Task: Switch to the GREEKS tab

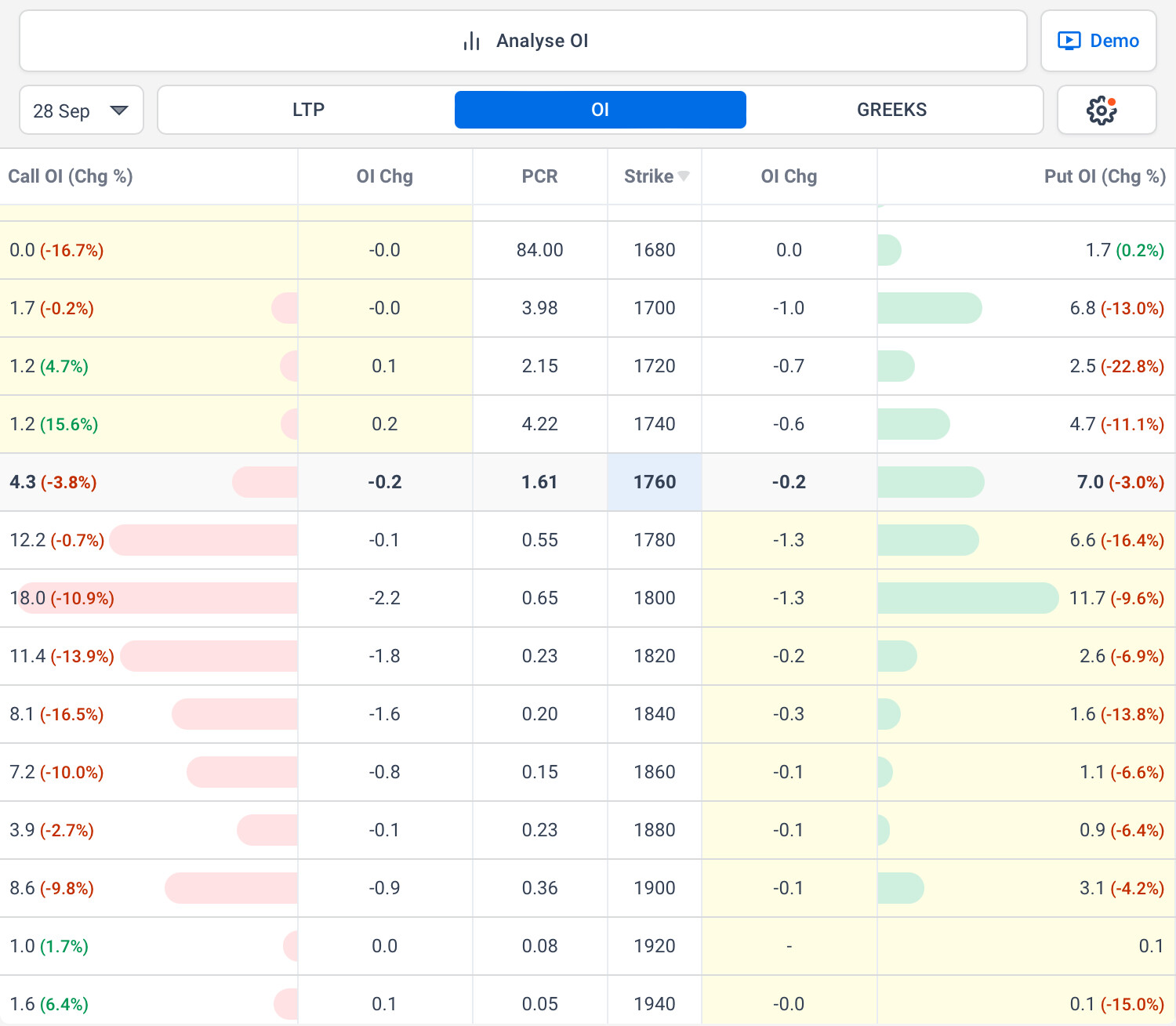Action: [x=891, y=110]
